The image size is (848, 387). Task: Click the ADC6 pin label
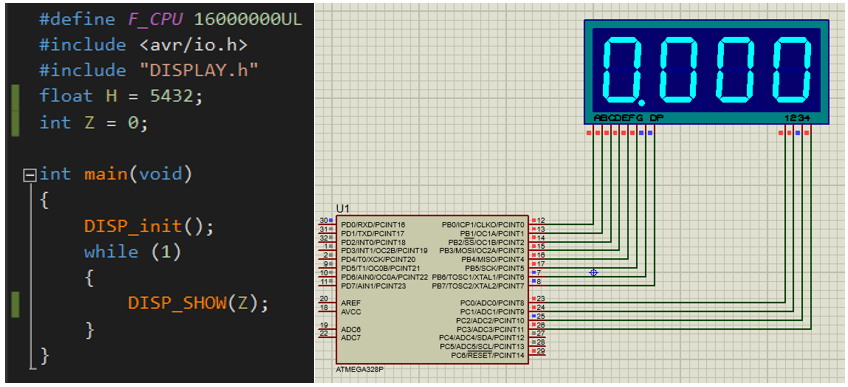pos(350,329)
